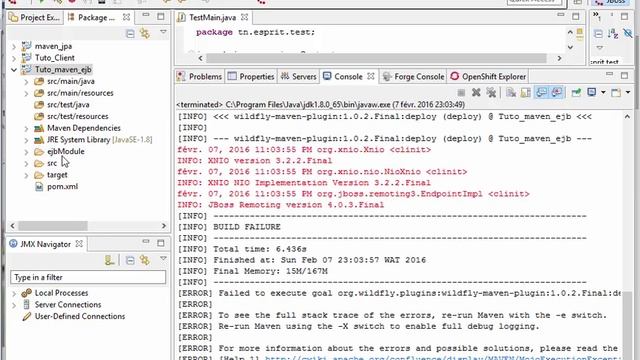Switch to the Servers tab
Image resolution: width=640 pixels, height=360 pixels.
click(299, 76)
